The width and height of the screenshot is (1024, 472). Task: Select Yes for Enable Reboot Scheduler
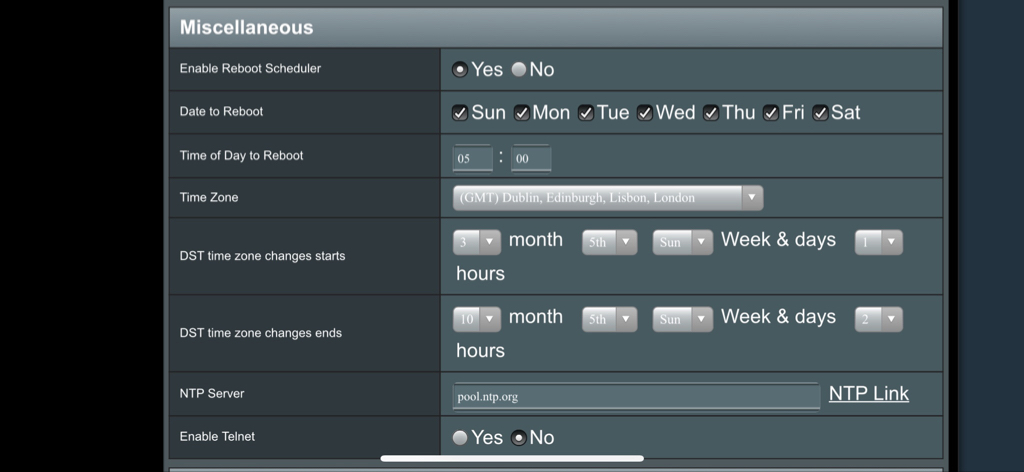(460, 69)
